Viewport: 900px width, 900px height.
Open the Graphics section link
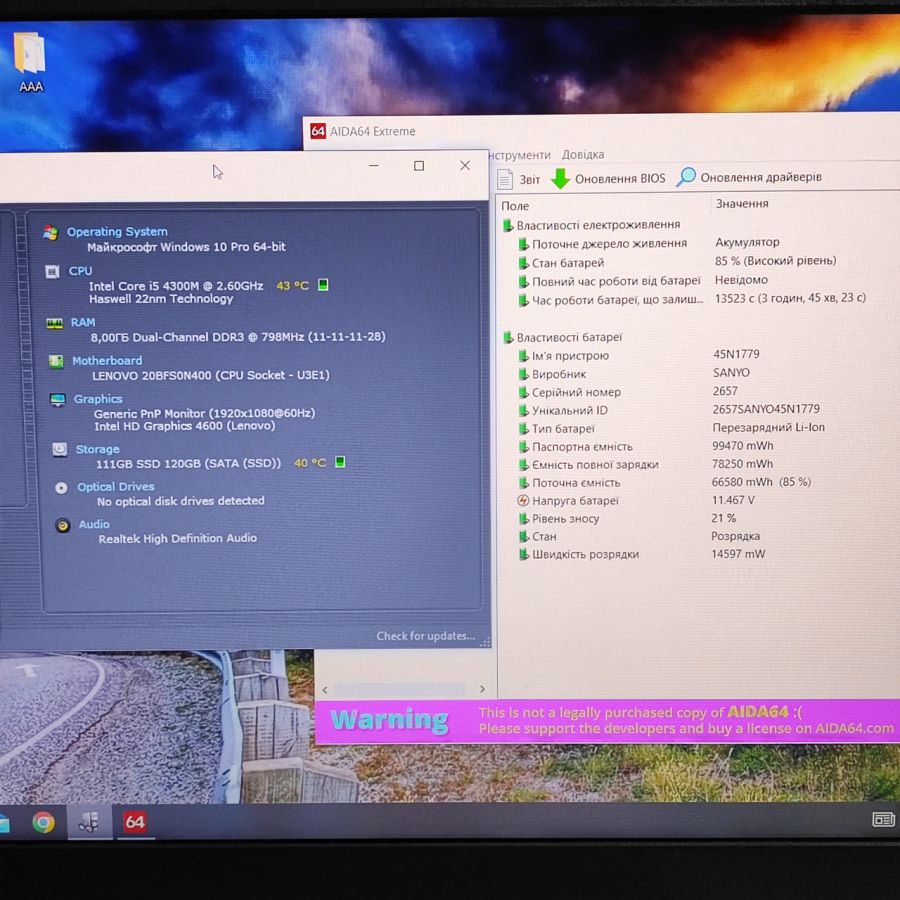[x=98, y=399]
